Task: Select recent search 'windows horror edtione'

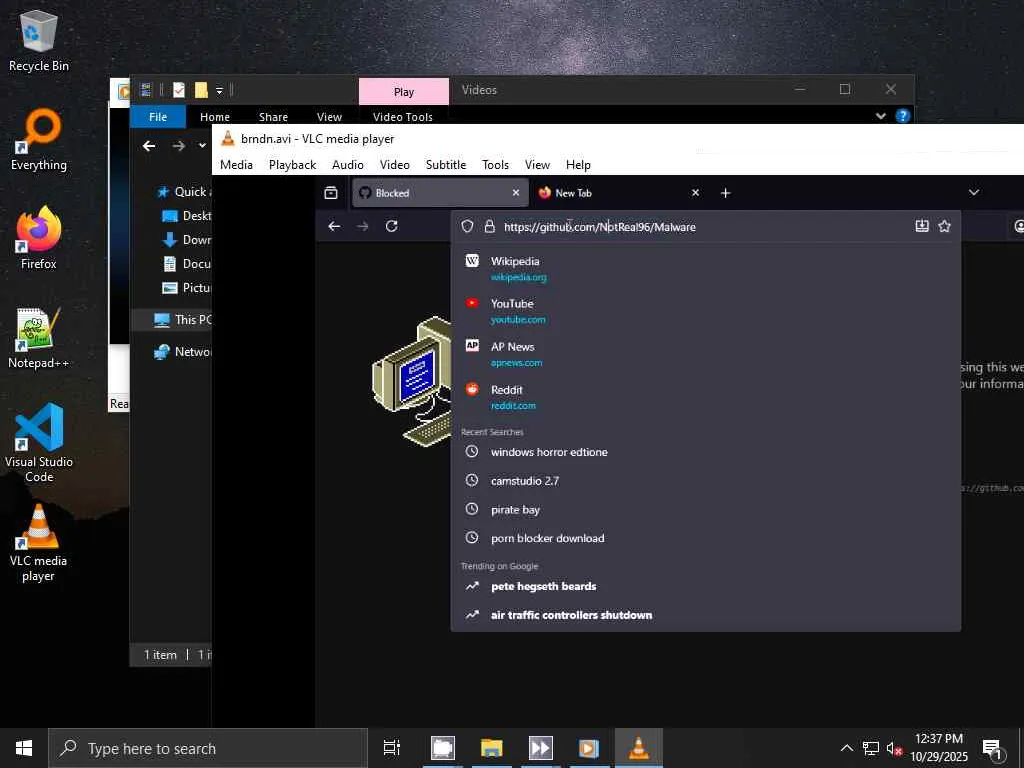Action: [x=705, y=452]
